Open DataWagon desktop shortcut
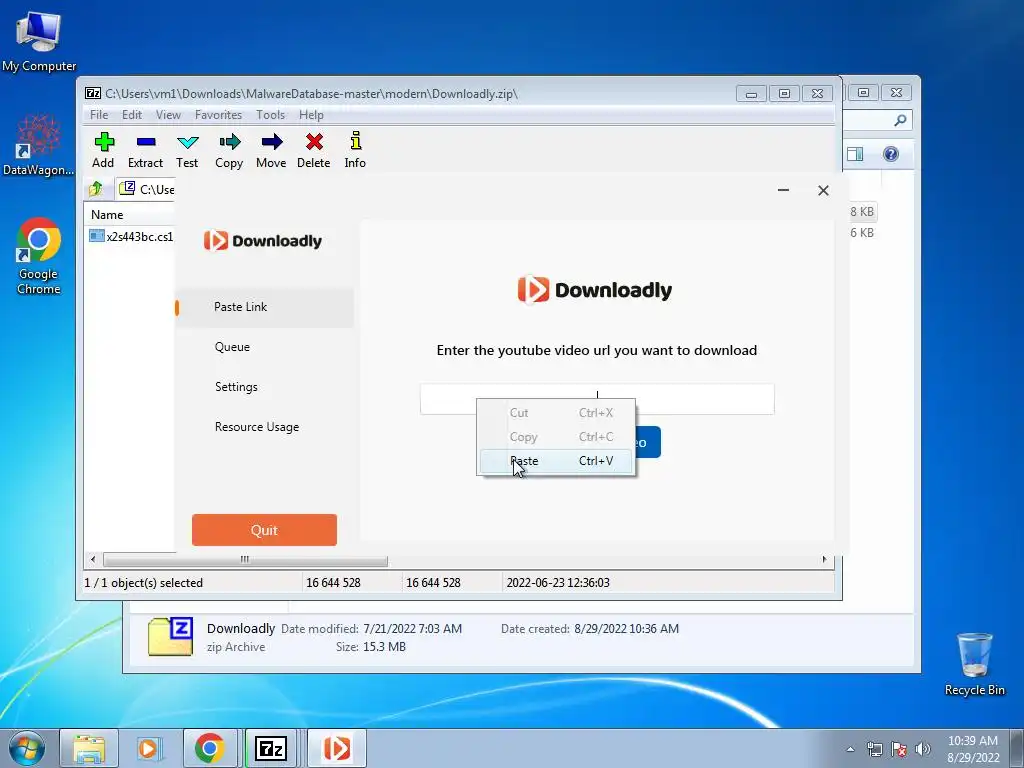Screen dimensions: 1024x768 point(39,145)
